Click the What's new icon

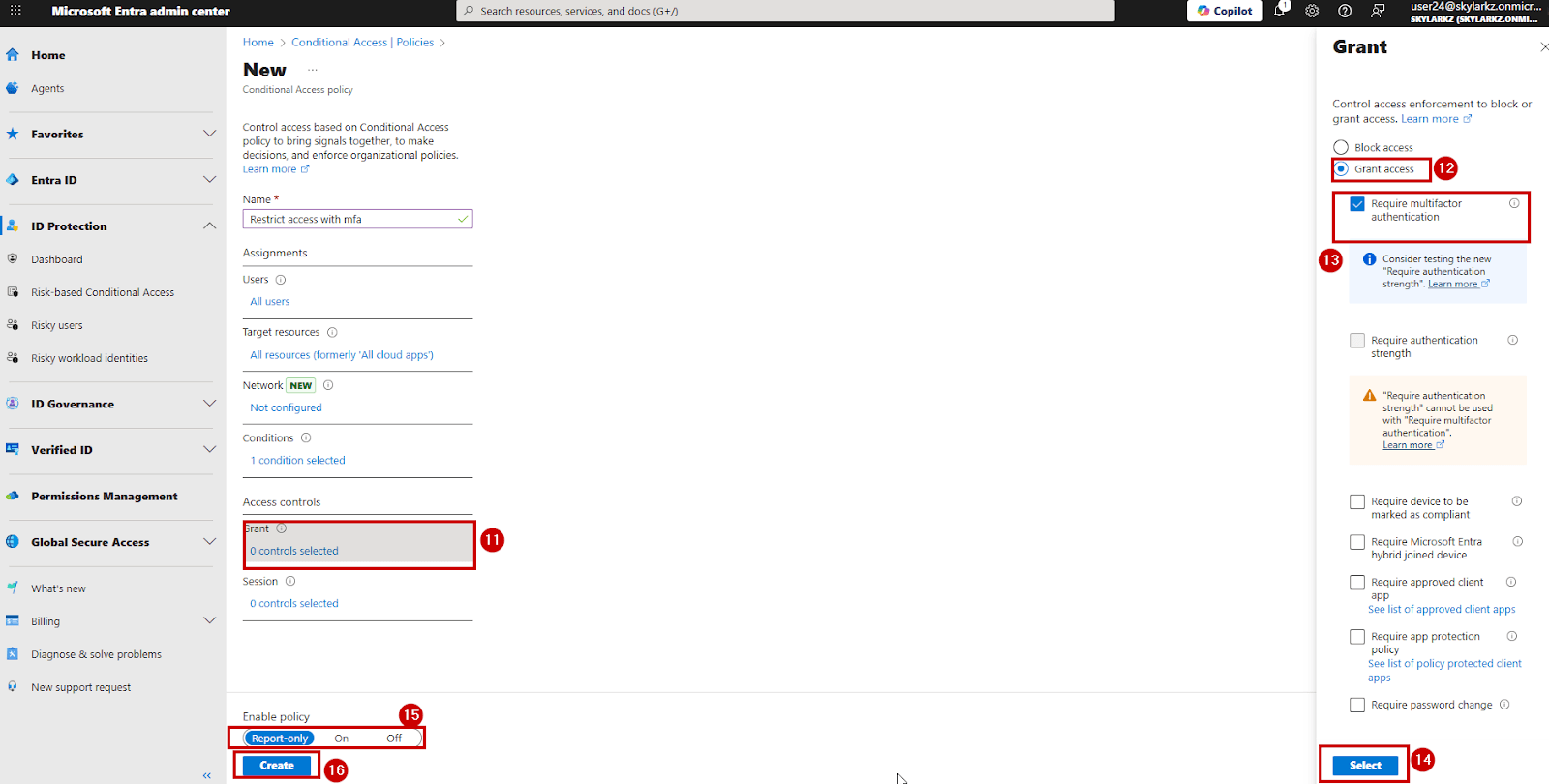point(13,588)
